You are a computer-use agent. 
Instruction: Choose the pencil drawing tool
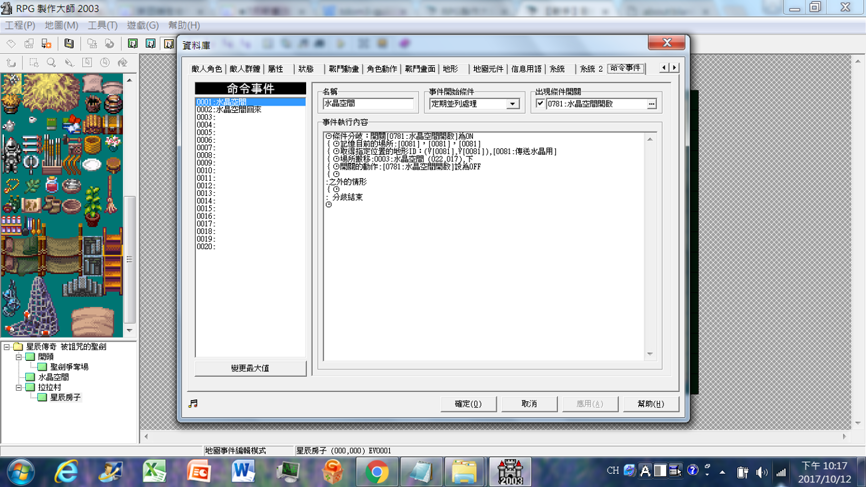(x=69, y=62)
